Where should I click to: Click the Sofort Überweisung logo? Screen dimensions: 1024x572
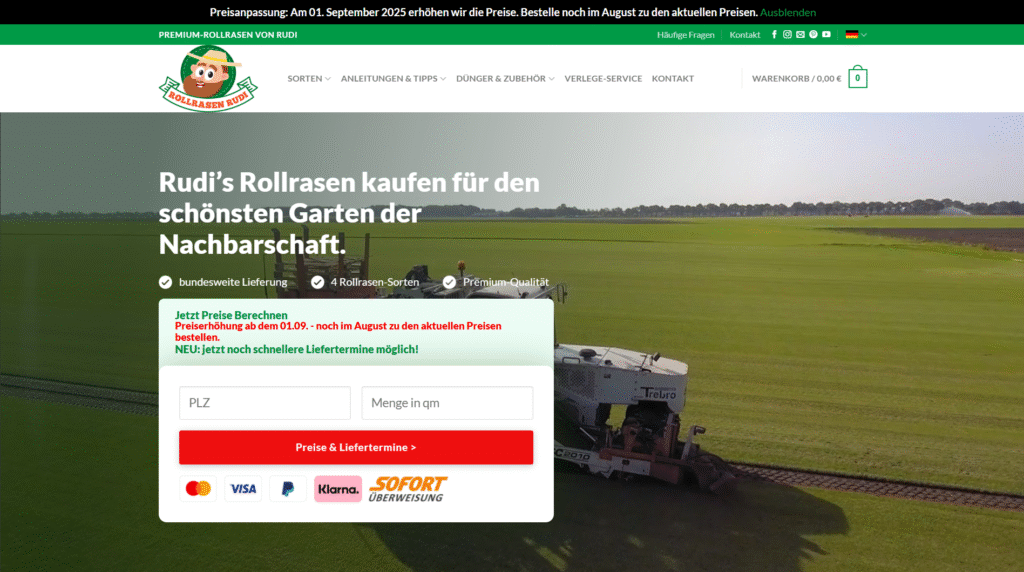(408, 488)
